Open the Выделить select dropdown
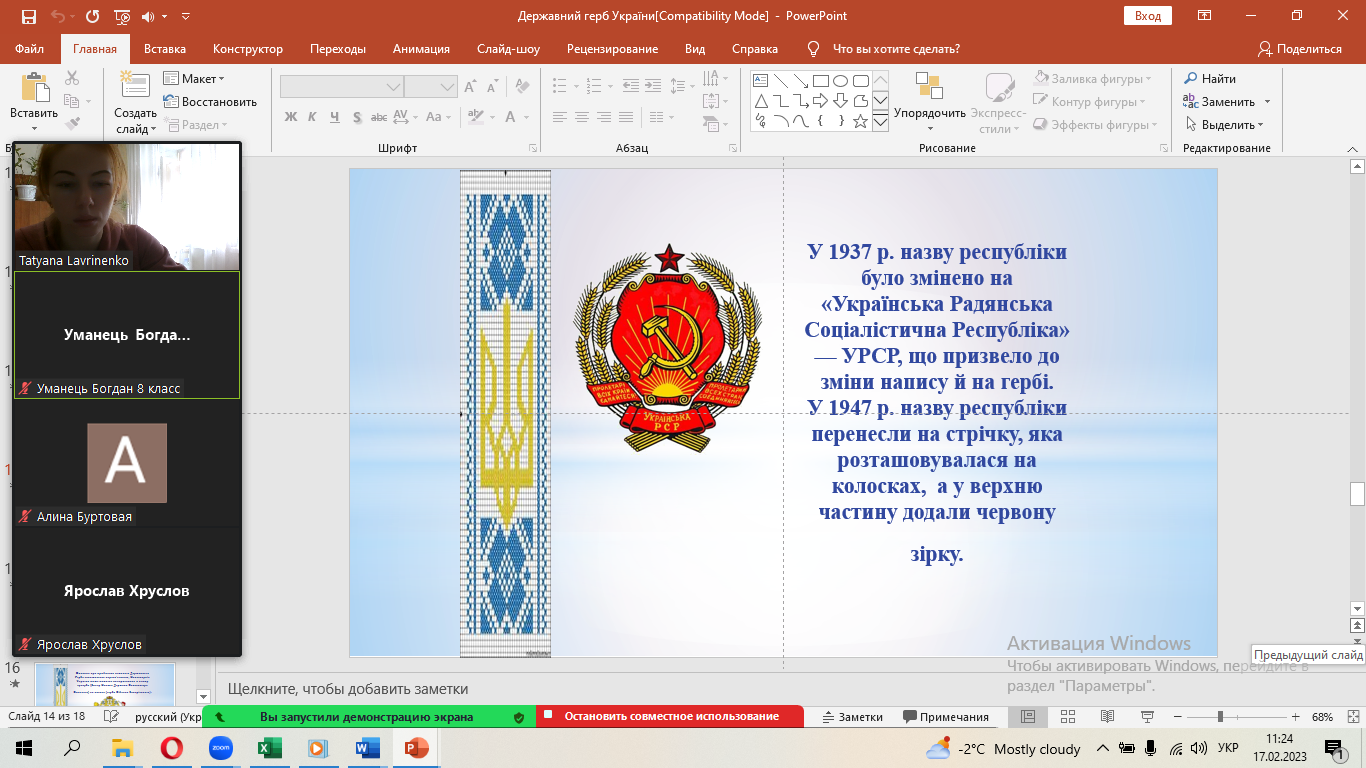The image size is (1366, 768). point(1225,125)
